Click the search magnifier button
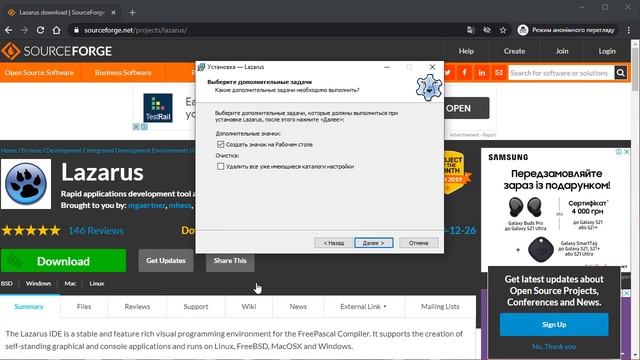Screen dimensions: 640x360 [620, 73]
